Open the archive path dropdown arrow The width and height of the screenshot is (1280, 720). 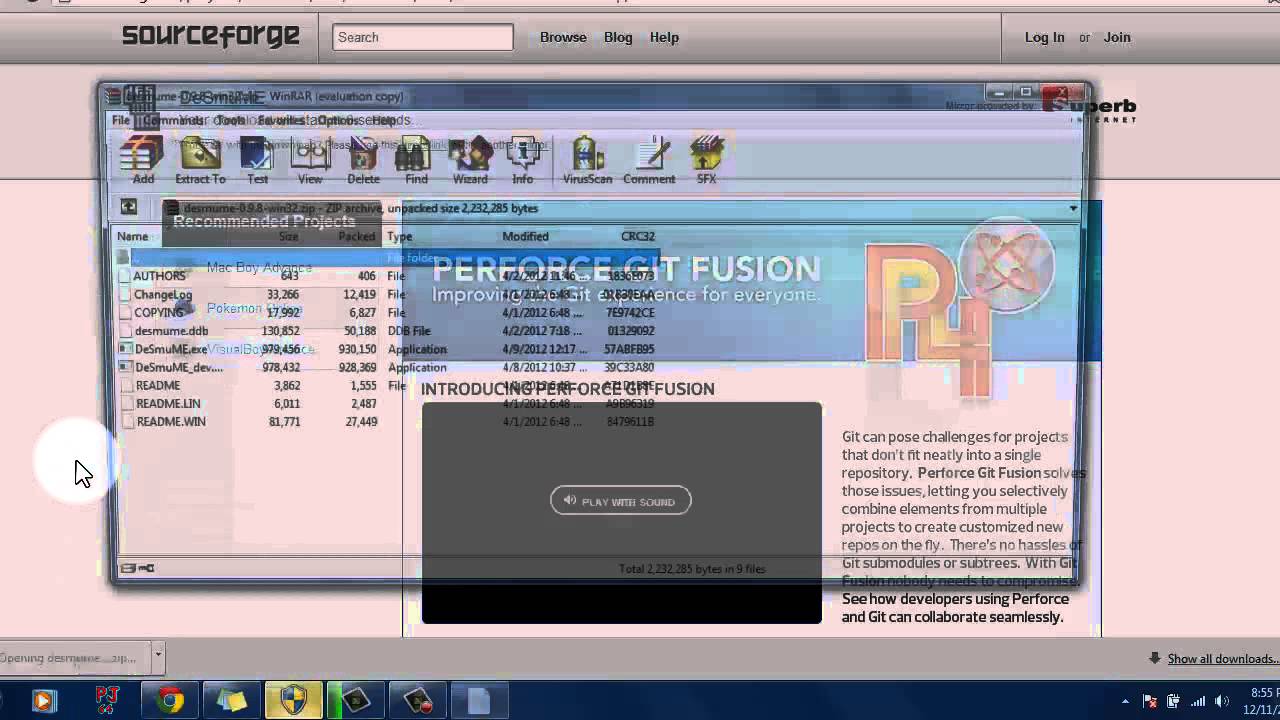1073,208
